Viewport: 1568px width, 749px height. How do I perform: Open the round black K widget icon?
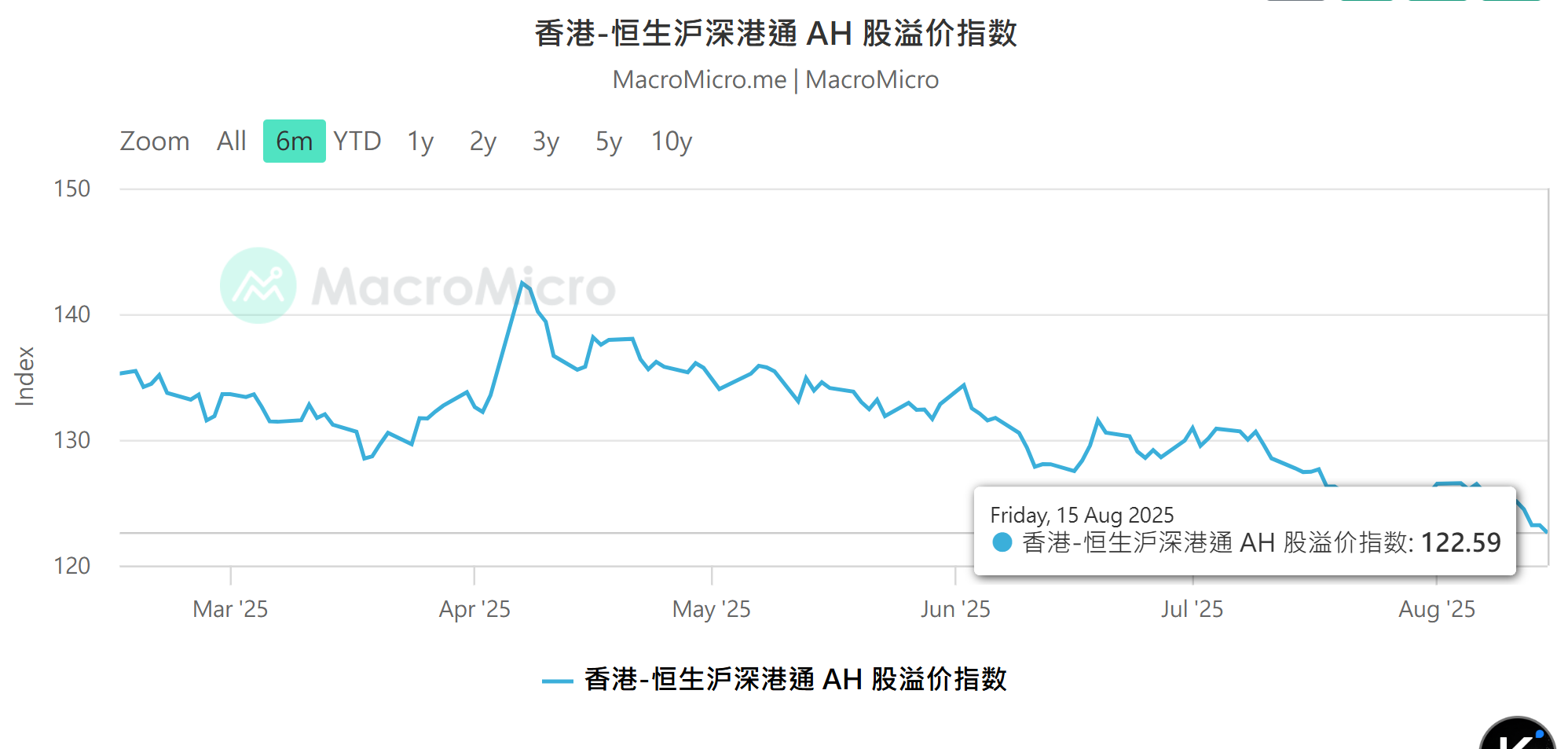click(1519, 733)
